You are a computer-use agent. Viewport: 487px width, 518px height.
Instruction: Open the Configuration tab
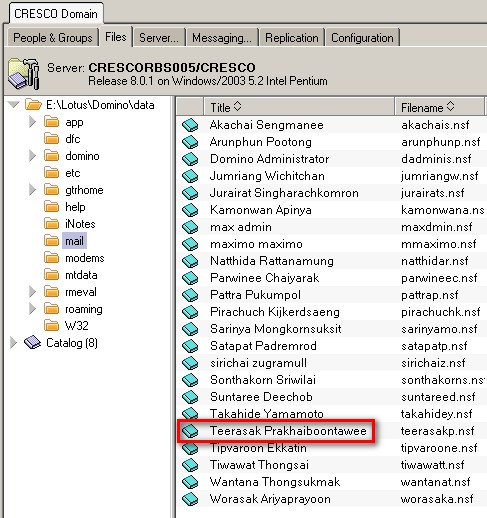click(362, 38)
